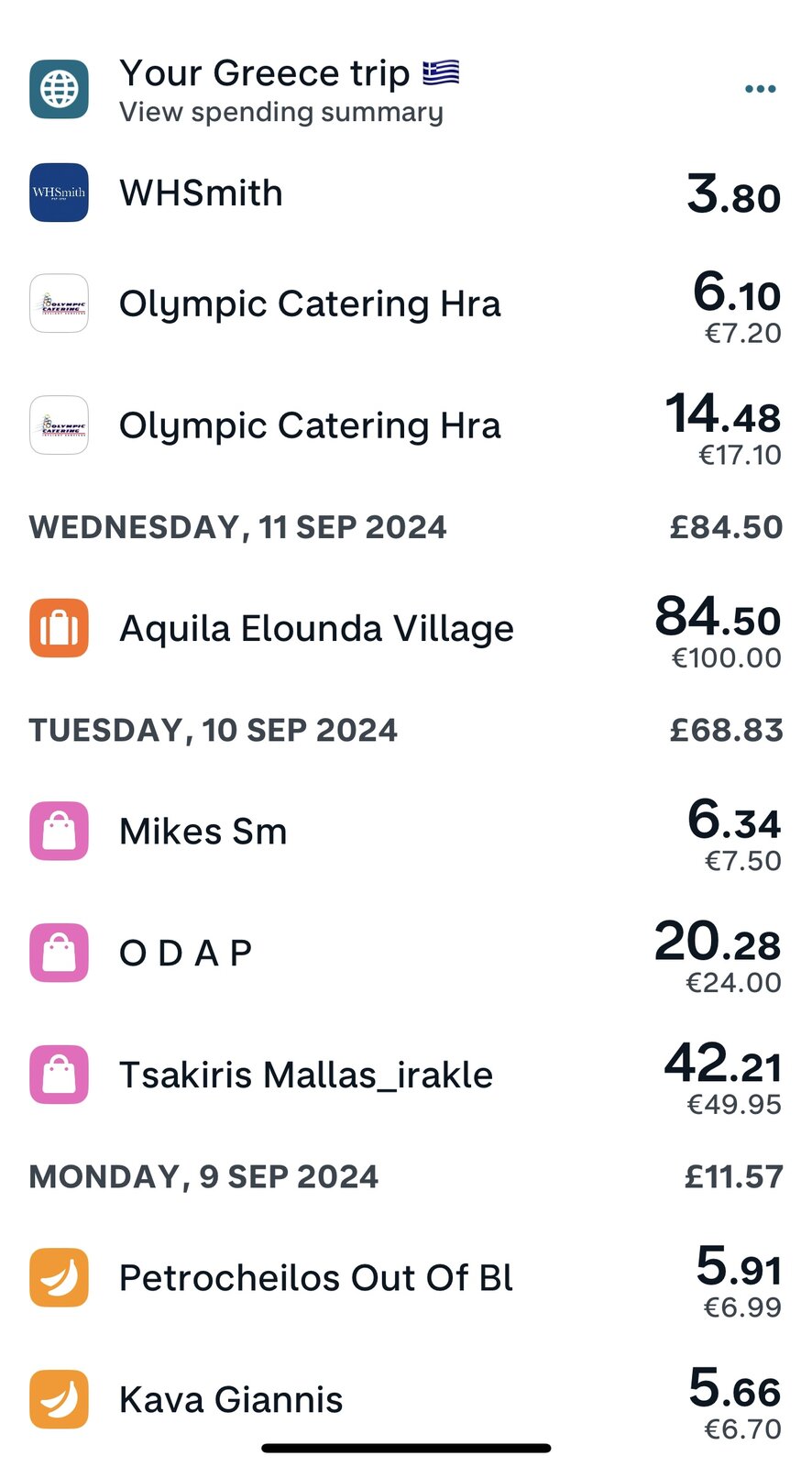Tap the Olympic Catering logo beside €7.20
Image resolution: width=812 pixels, height=1467 pixels.
(59, 303)
